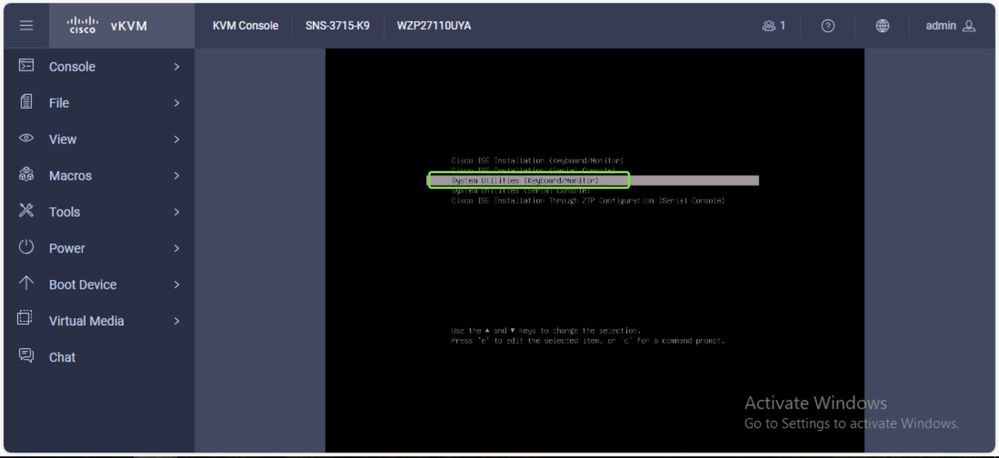Expand the File submenu chevron
999x458 pixels.
point(176,103)
